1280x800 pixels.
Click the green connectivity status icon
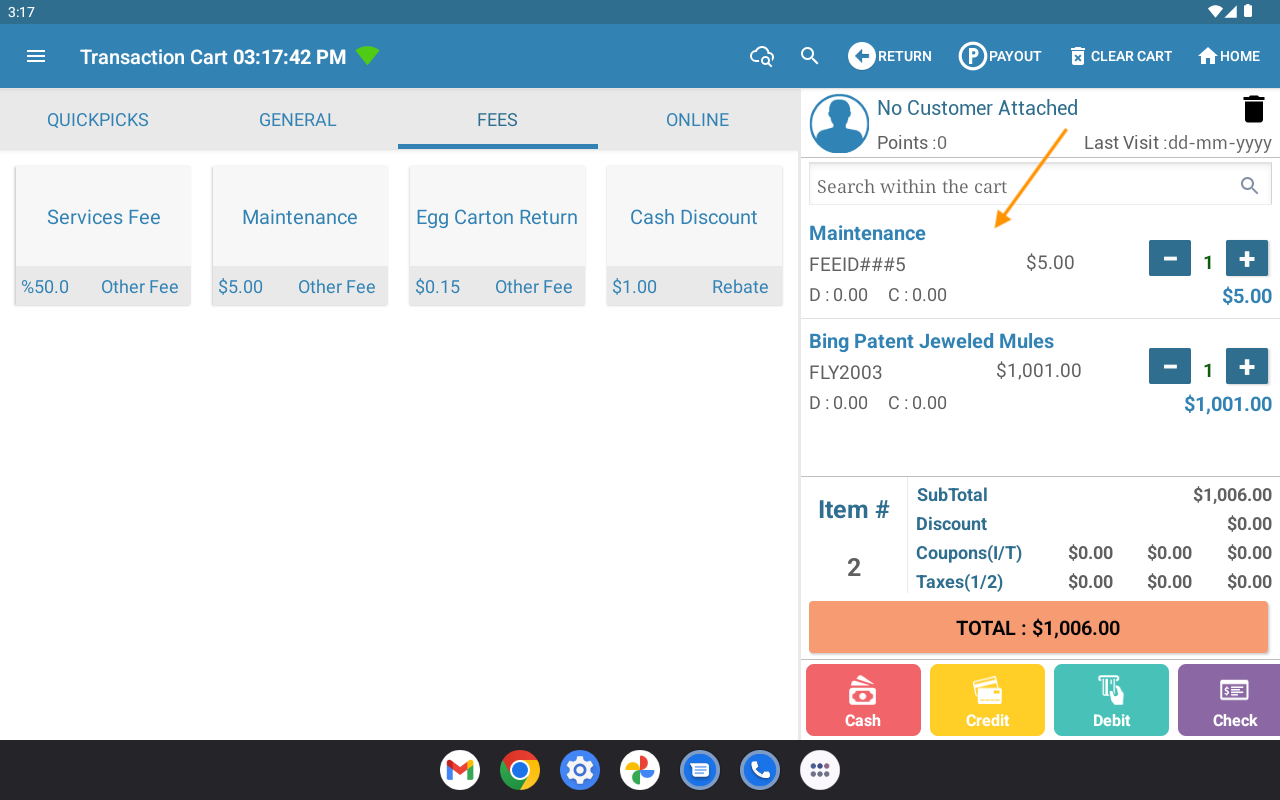tap(368, 56)
